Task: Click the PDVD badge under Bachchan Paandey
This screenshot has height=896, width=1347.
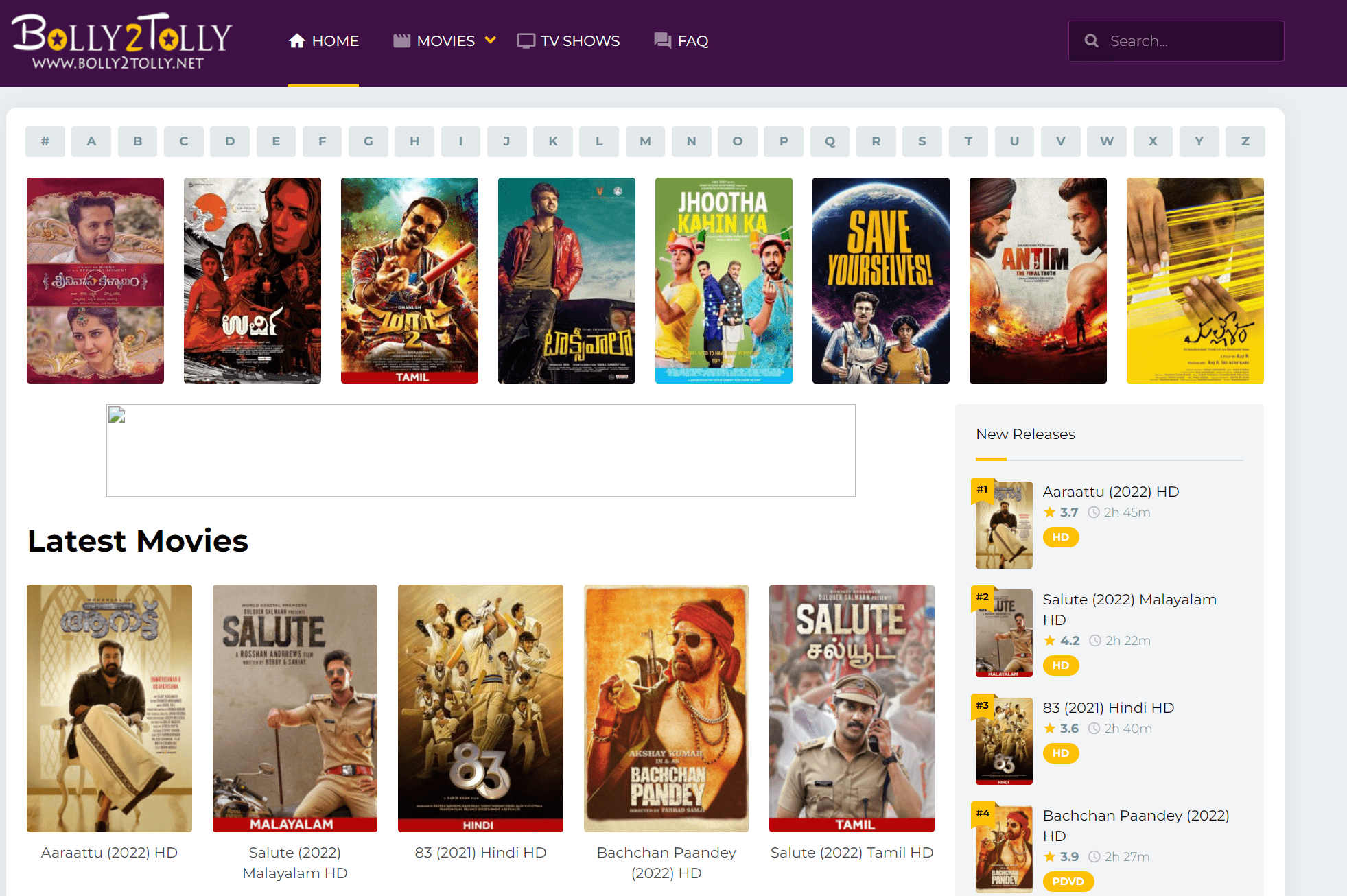Action: click(x=1068, y=882)
